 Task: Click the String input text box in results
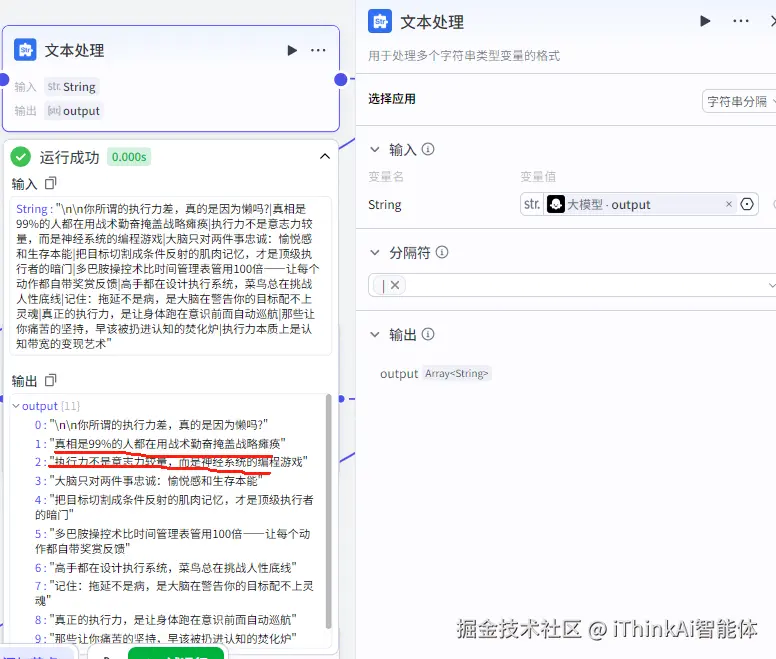coord(170,276)
